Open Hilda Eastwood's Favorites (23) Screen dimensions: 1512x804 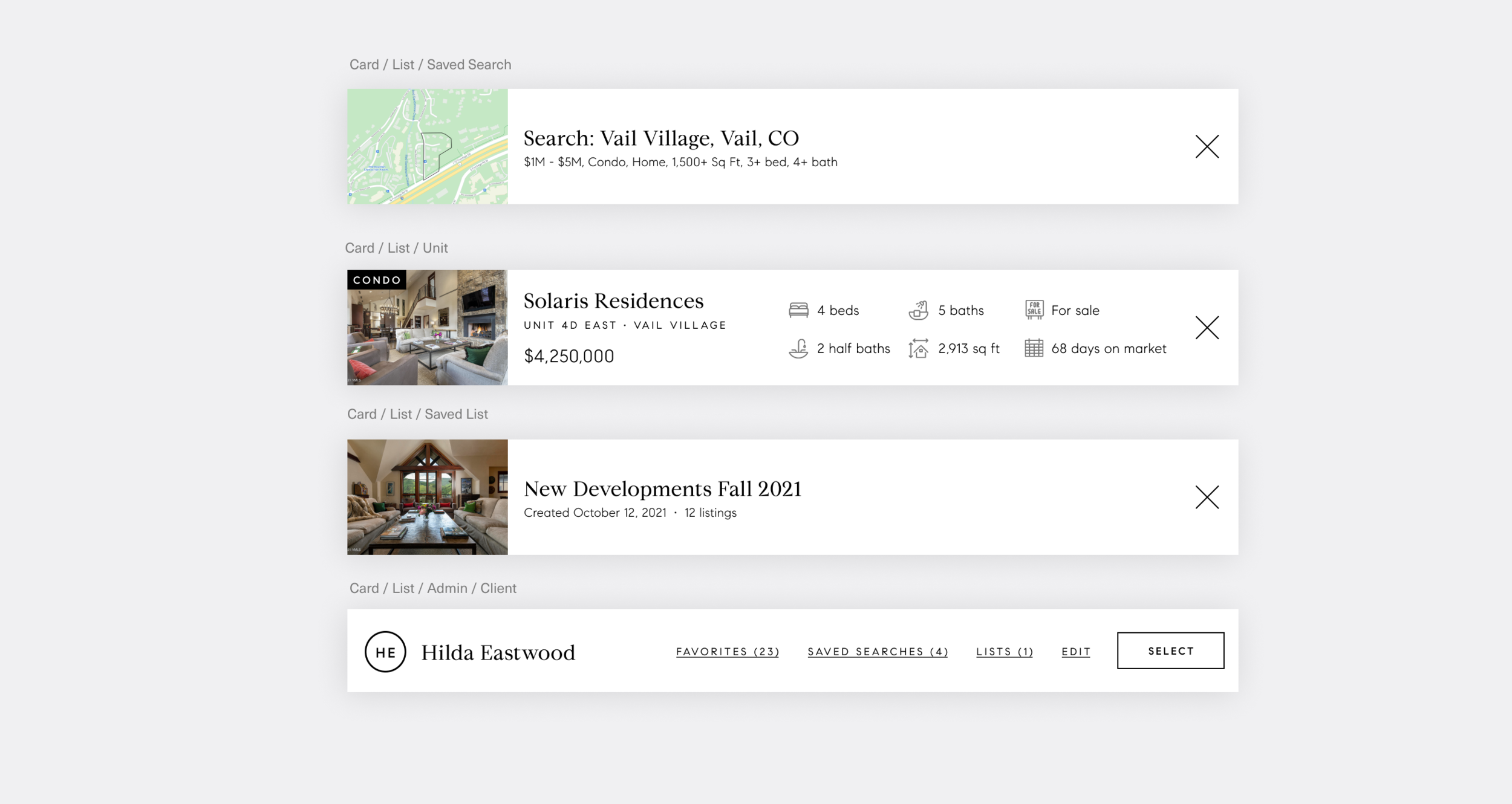point(728,652)
